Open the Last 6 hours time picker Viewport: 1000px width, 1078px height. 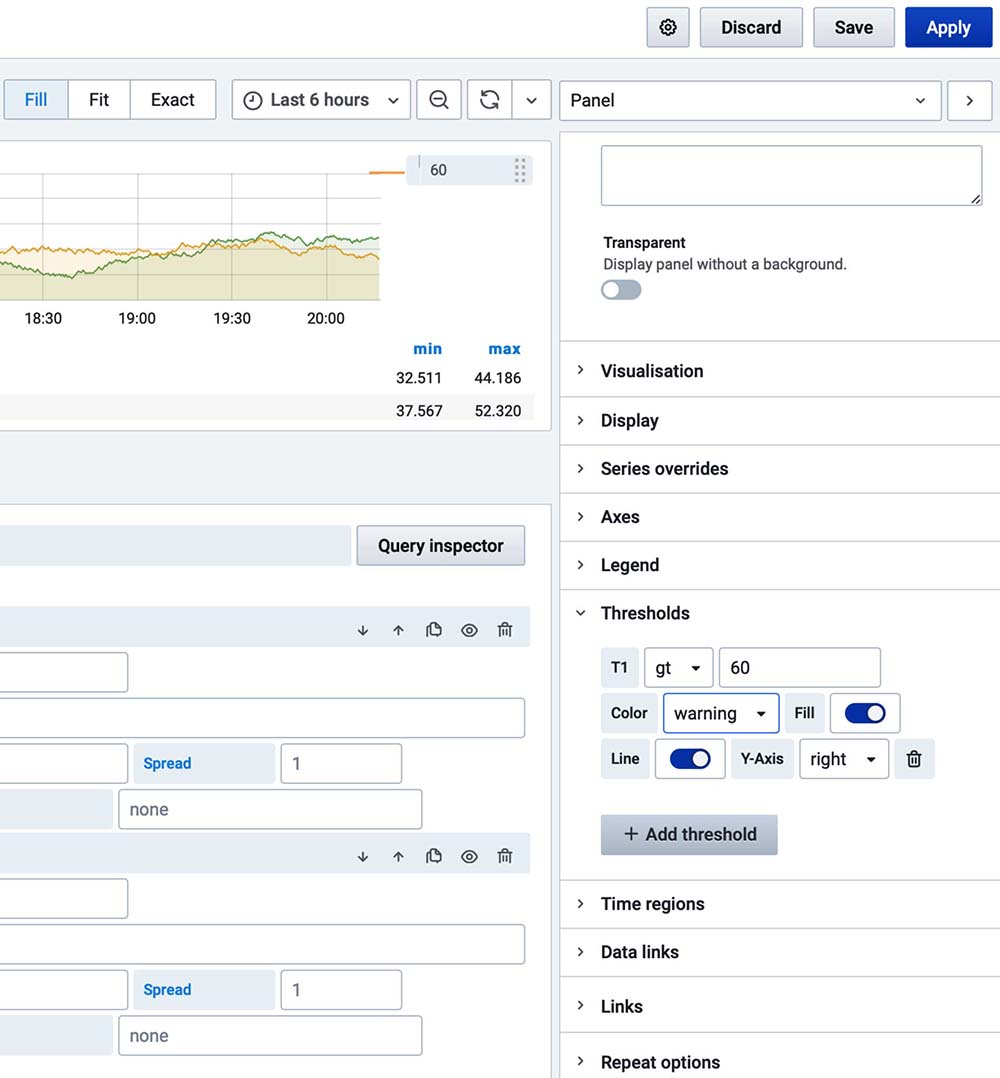tap(321, 100)
